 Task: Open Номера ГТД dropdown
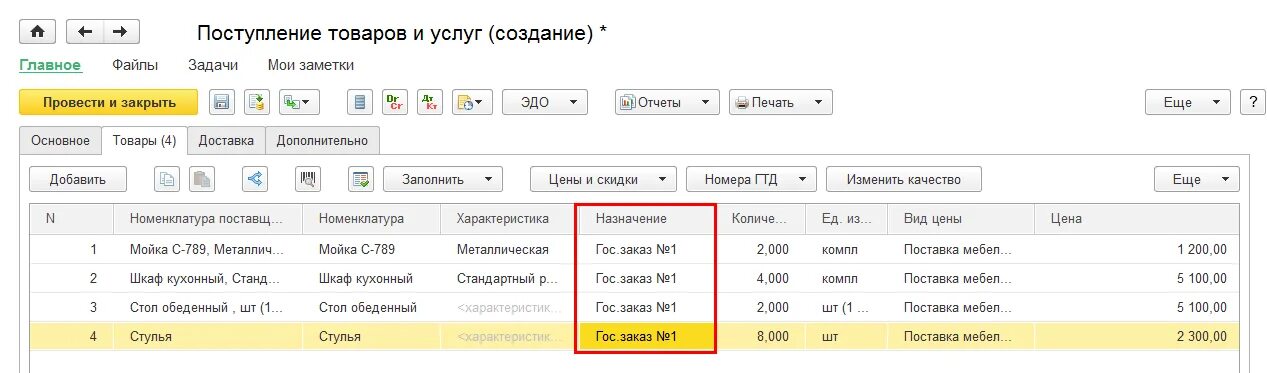click(751, 179)
